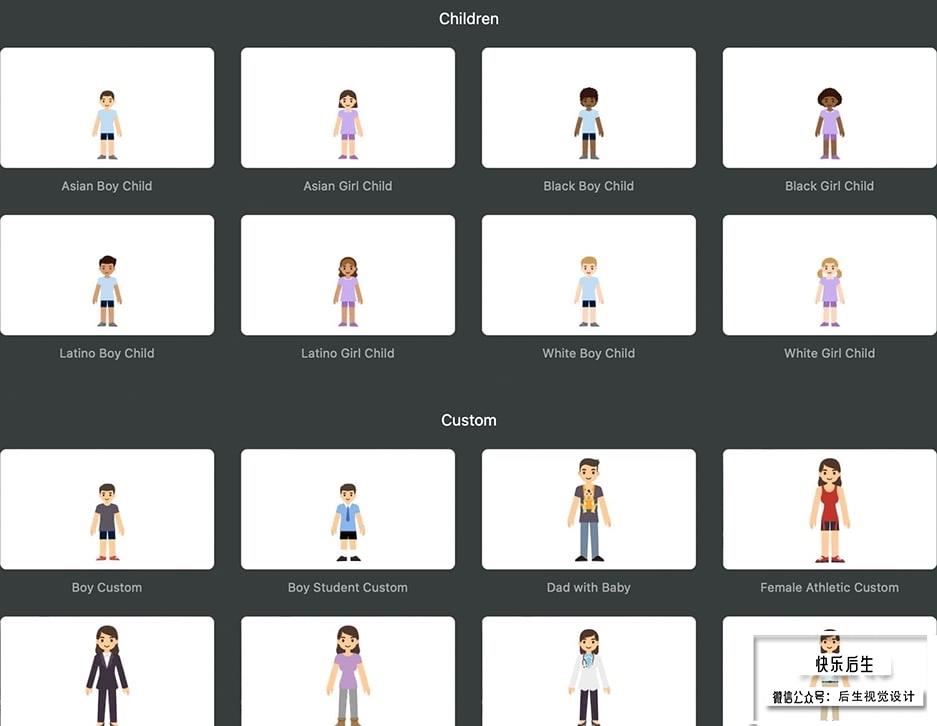Click the Dad with Baby label
Viewport: 937px width, 726px height.
coord(589,587)
